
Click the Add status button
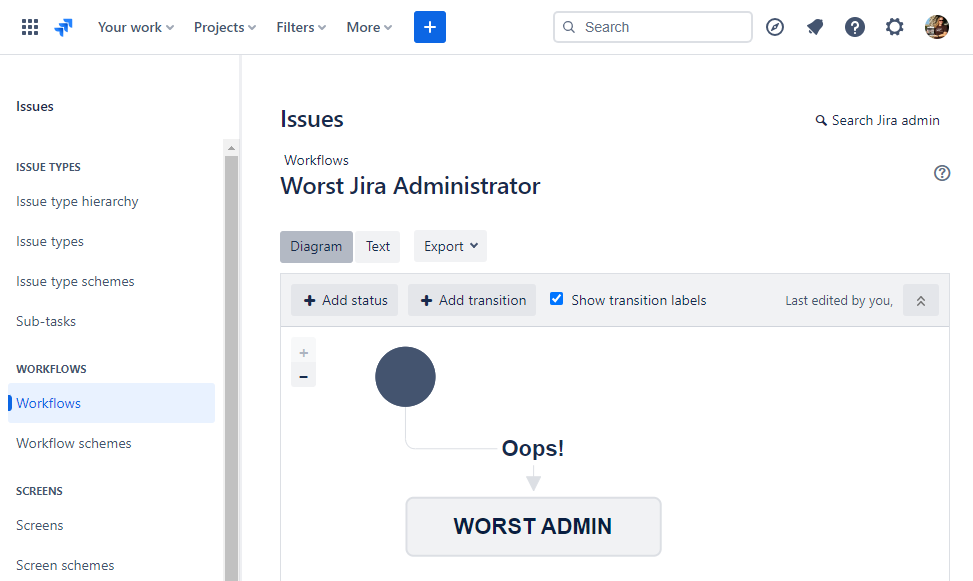pos(345,300)
